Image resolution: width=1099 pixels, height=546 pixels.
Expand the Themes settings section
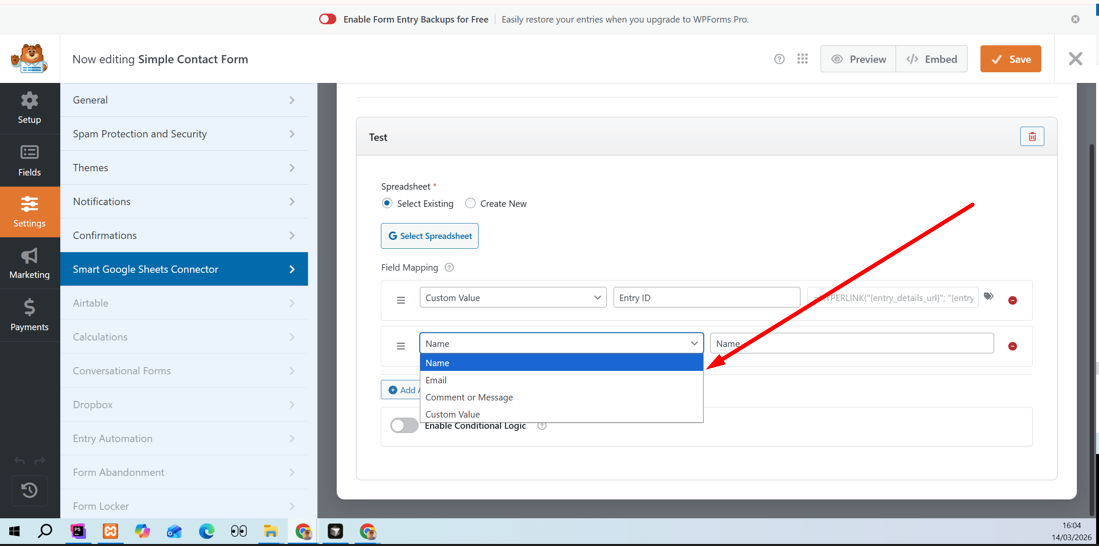[184, 168]
